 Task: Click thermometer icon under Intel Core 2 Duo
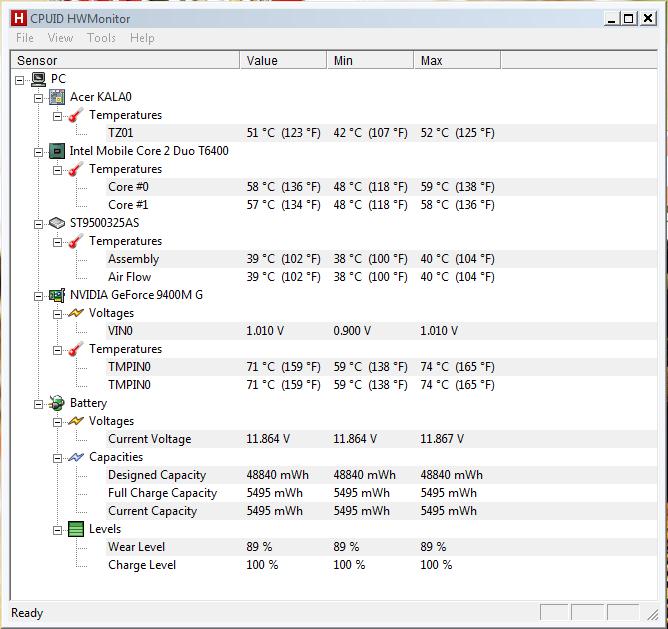point(76,169)
